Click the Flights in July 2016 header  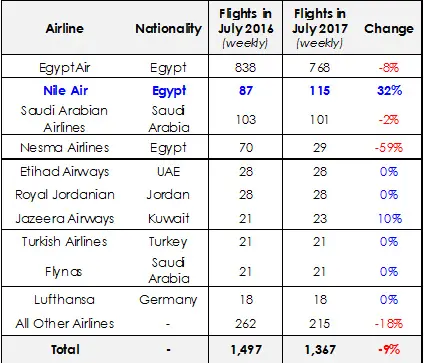coord(246,29)
